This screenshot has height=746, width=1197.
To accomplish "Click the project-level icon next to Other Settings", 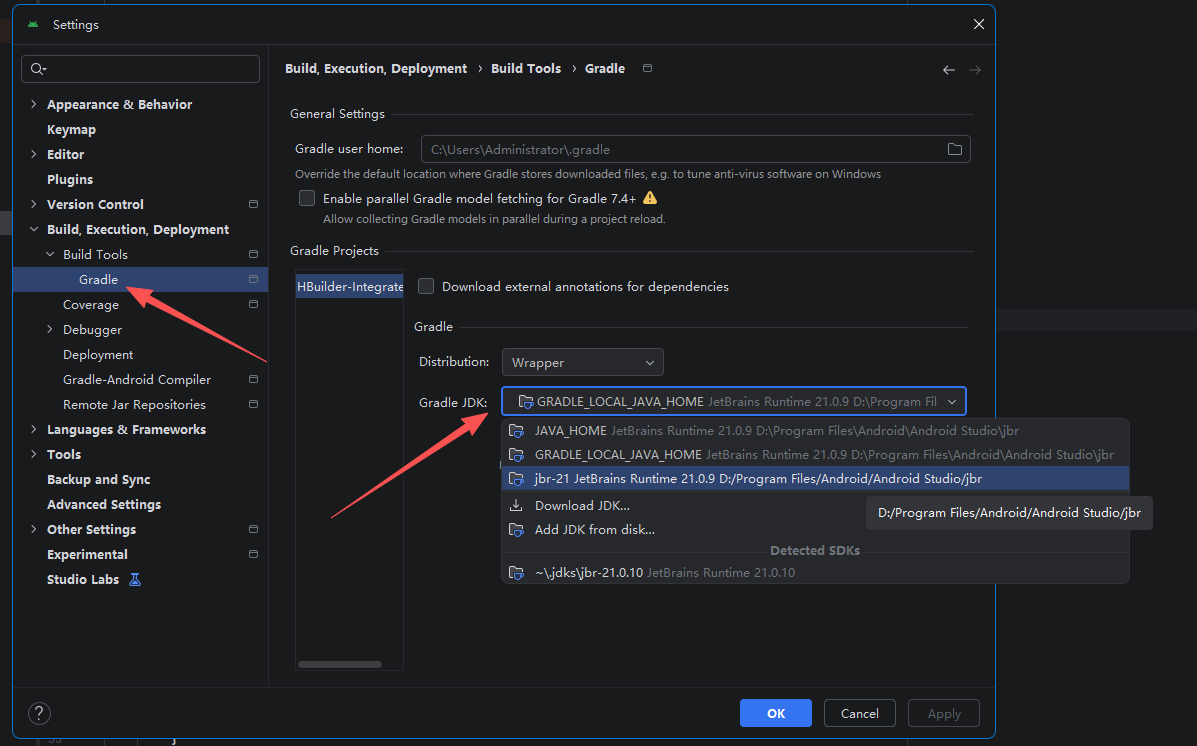I will point(253,529).
